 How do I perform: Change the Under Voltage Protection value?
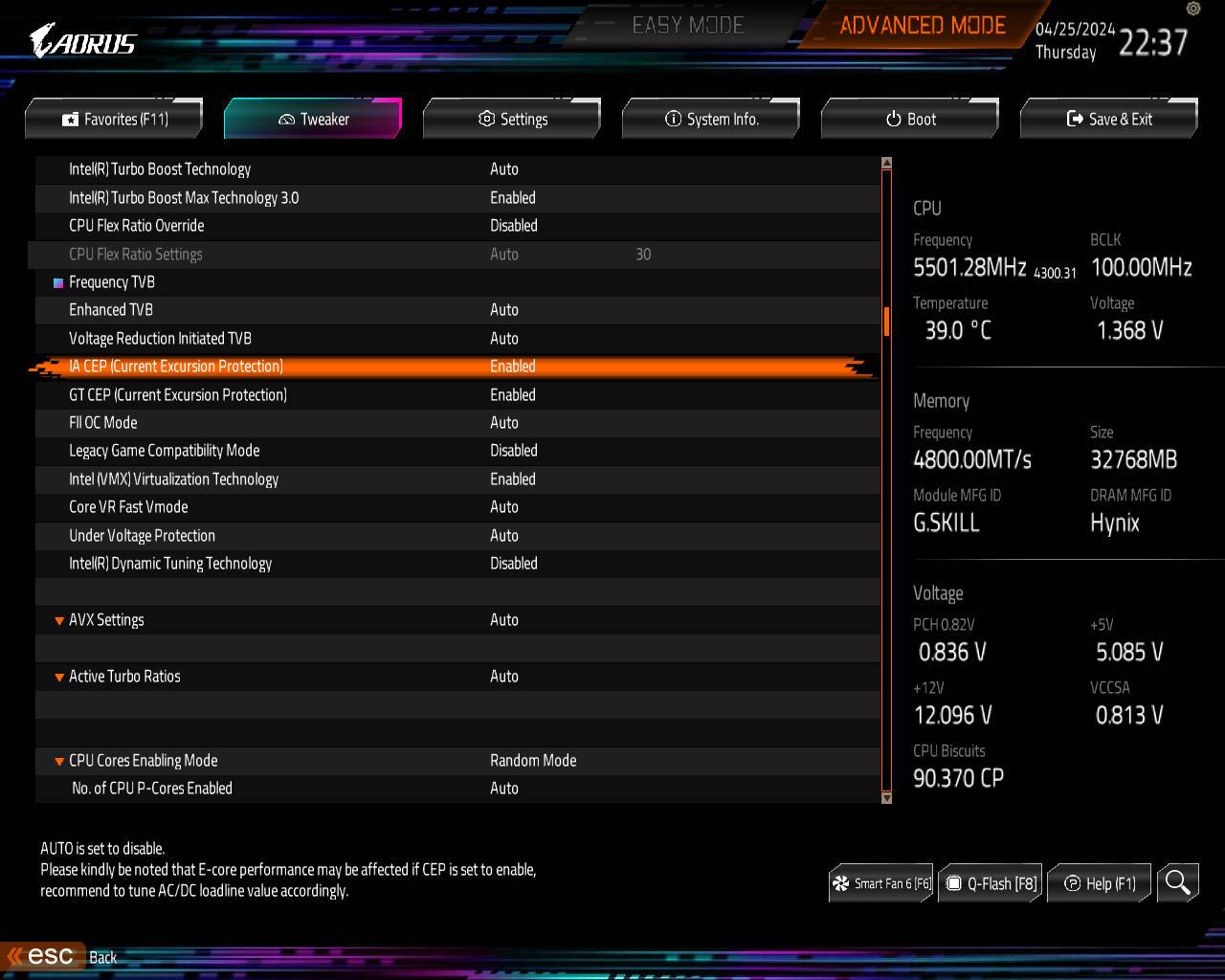pos(504,536)
